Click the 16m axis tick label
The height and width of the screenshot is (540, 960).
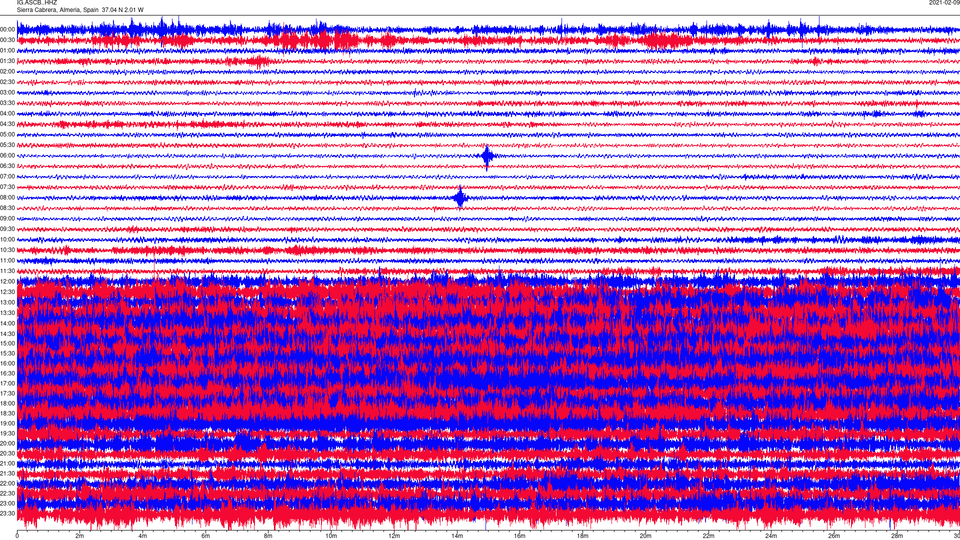[x=520, y=536]
